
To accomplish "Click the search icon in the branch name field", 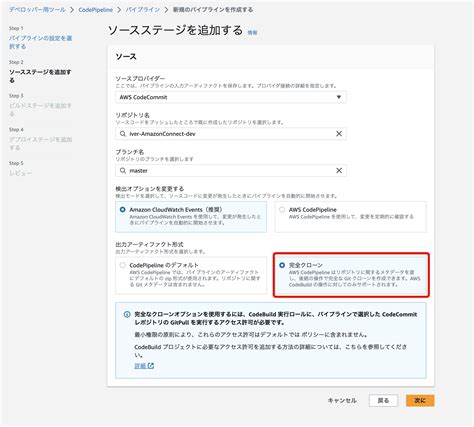I will (x=123, y=171).
